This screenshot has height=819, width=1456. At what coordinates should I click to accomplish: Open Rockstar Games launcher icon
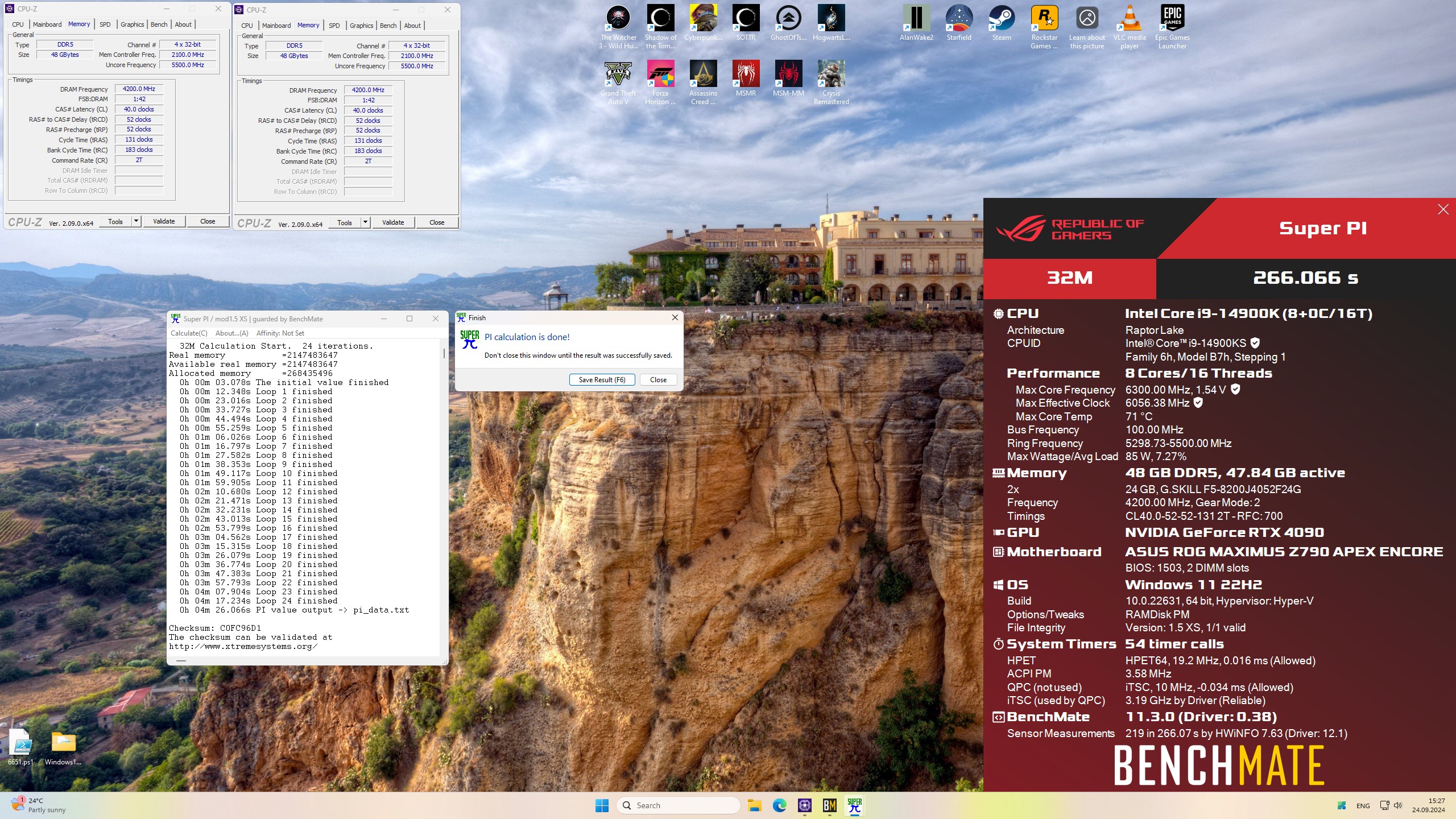pyautogui.click(x=1044, y=26)
